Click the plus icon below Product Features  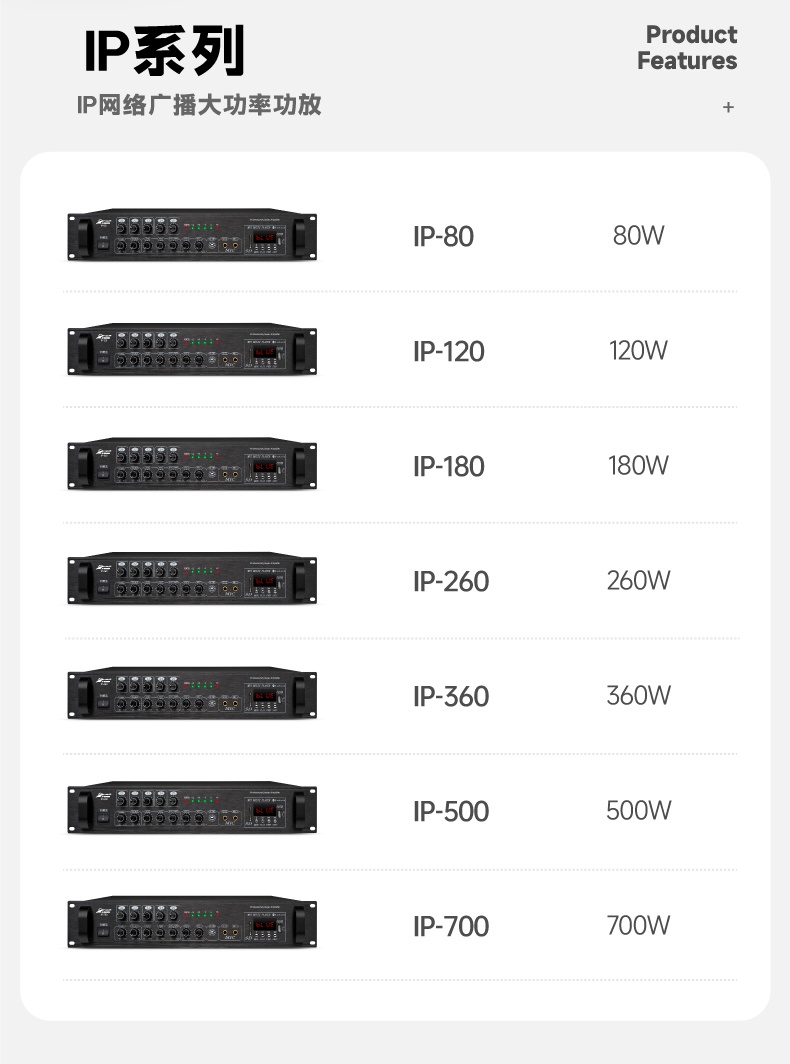pos(728,107)
